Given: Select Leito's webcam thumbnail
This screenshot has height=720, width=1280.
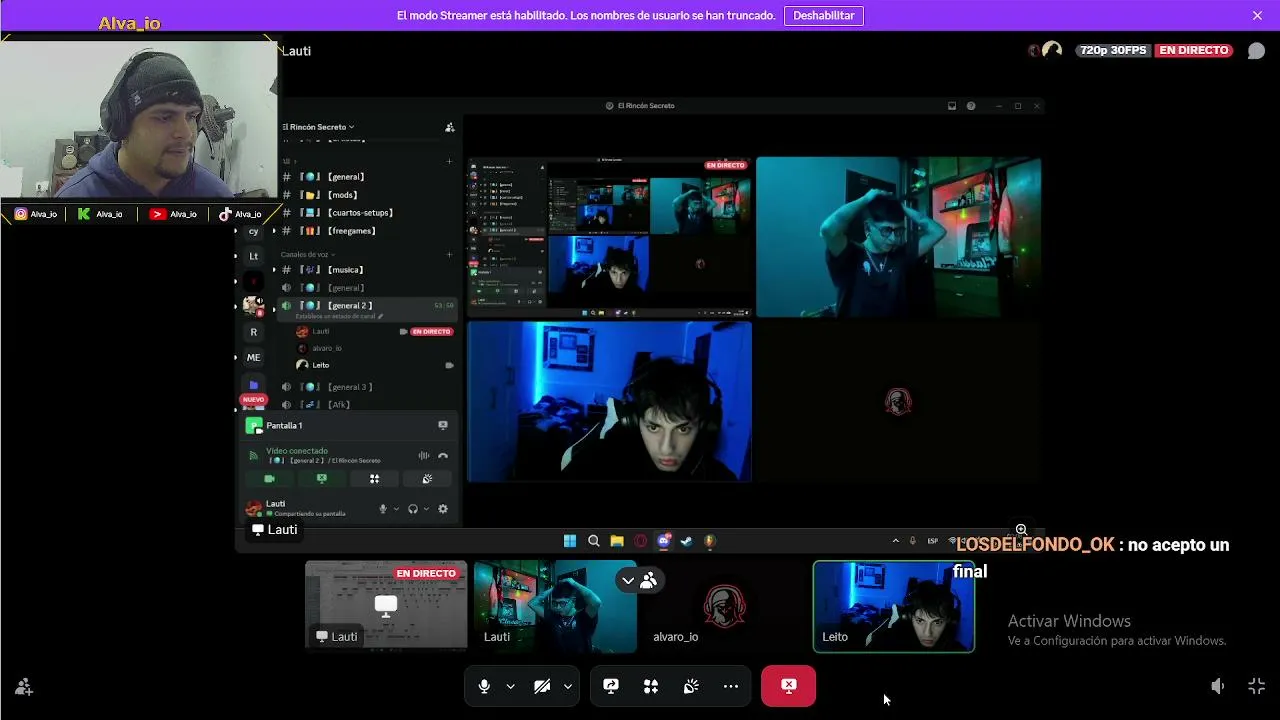Looking at the screenshot, I should pos(894,606).
